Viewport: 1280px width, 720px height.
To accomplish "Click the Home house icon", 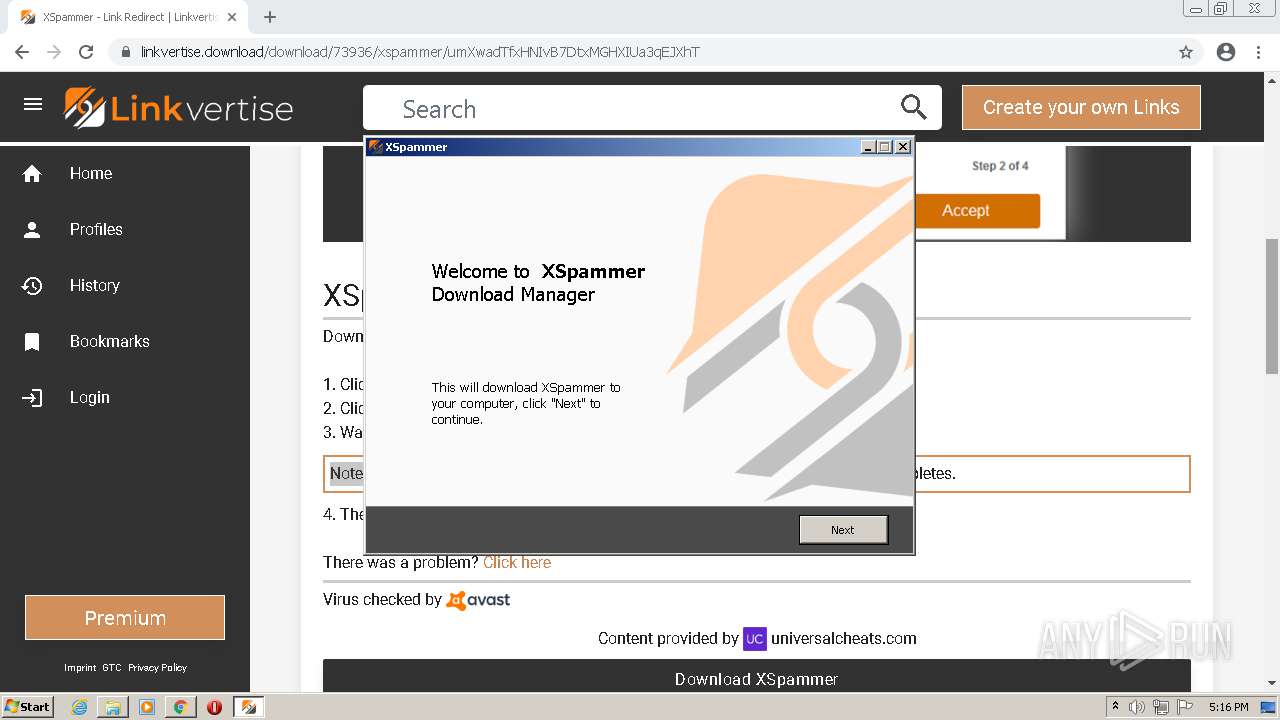I will [x=32, y=174].
